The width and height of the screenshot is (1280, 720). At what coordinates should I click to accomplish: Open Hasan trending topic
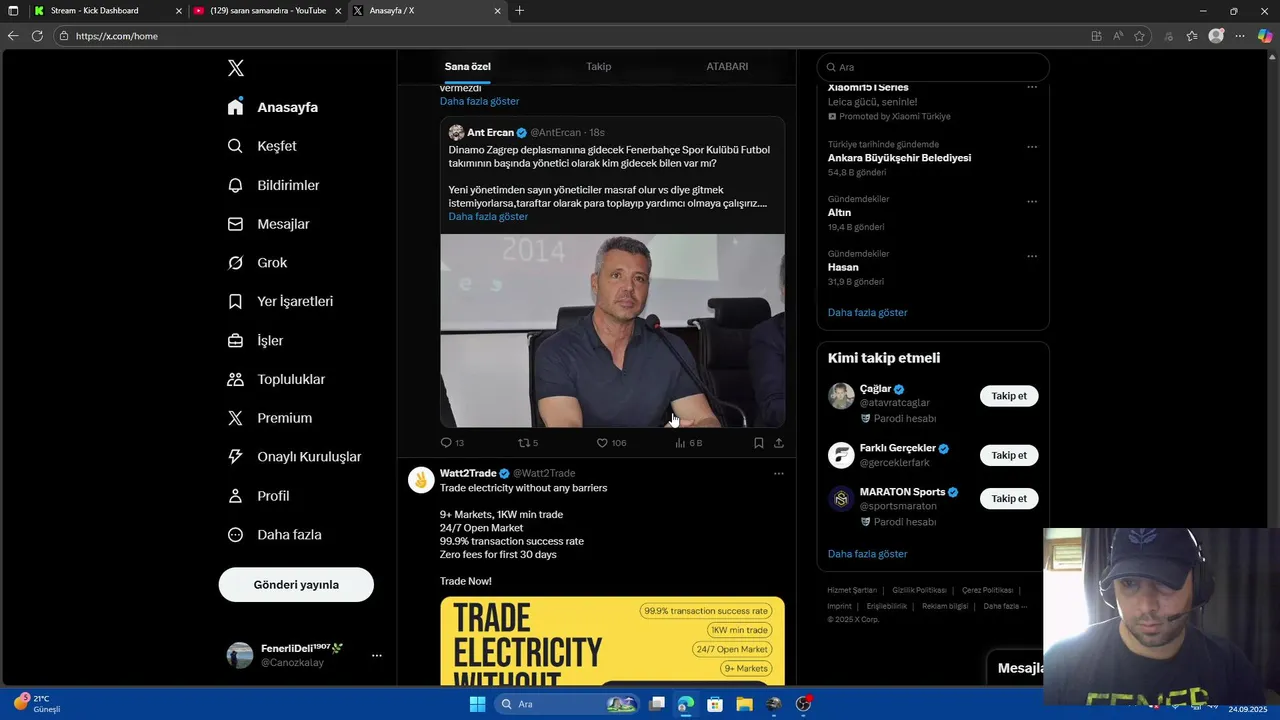[843, 267]
